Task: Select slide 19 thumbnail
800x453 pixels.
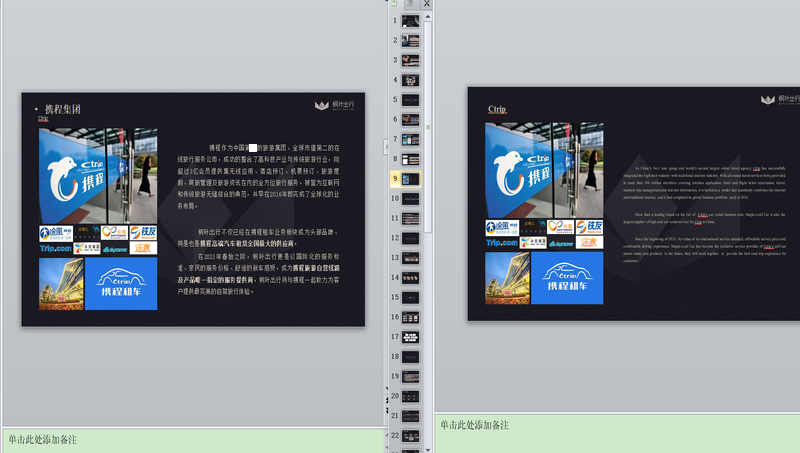Action: [410, 376]
